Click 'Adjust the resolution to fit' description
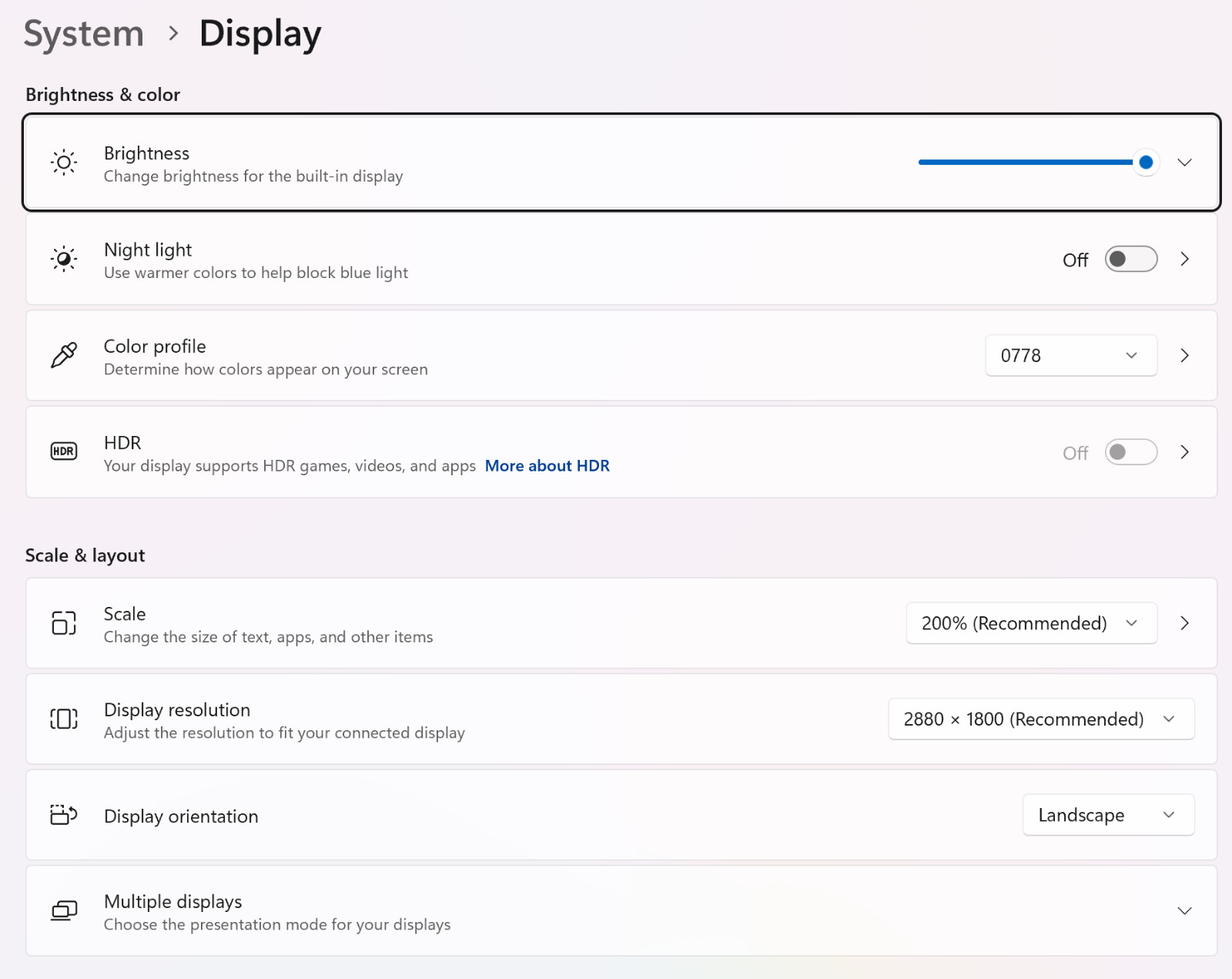The image size is (1232, 979). [284, 733]
